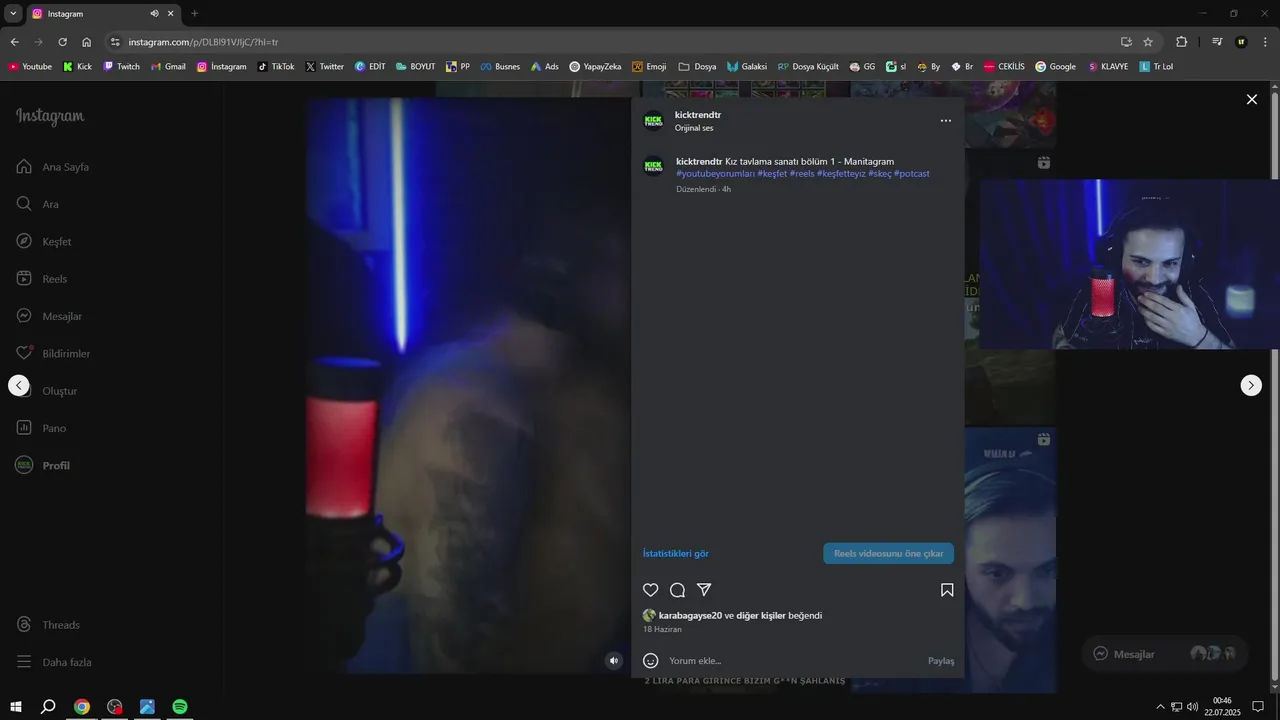The width and height of the screenshot is (1280, 720).
Task: Open Pano dashboard in sidebar
Action: (x=41, y=428)
